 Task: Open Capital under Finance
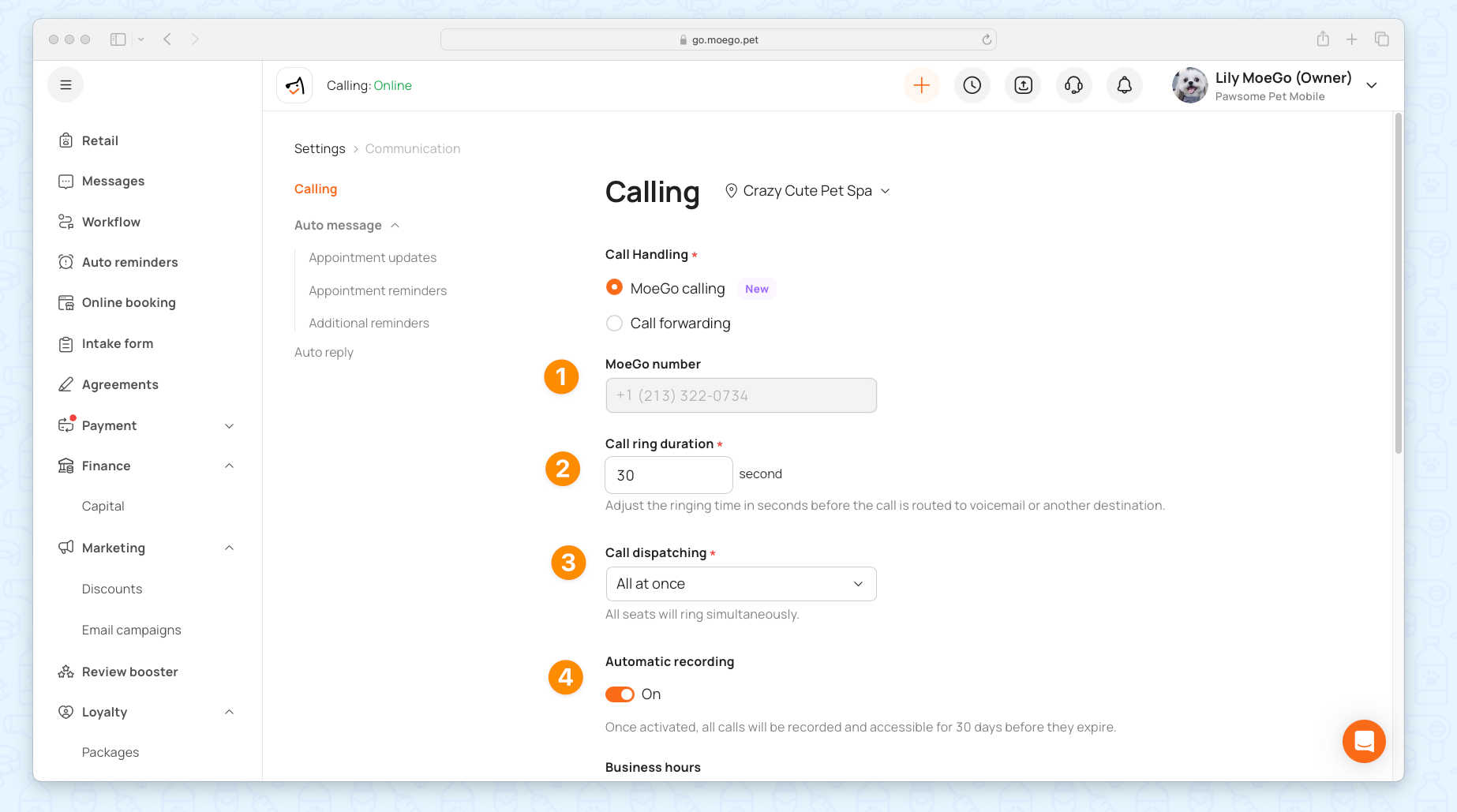click(x=103, y=507)
